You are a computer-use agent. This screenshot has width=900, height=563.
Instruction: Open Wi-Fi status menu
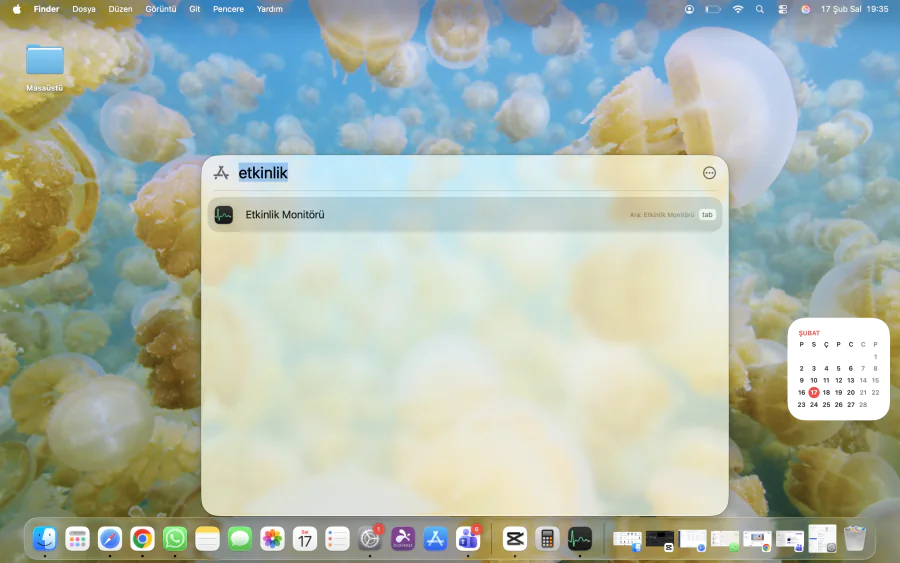pos(738,9)
